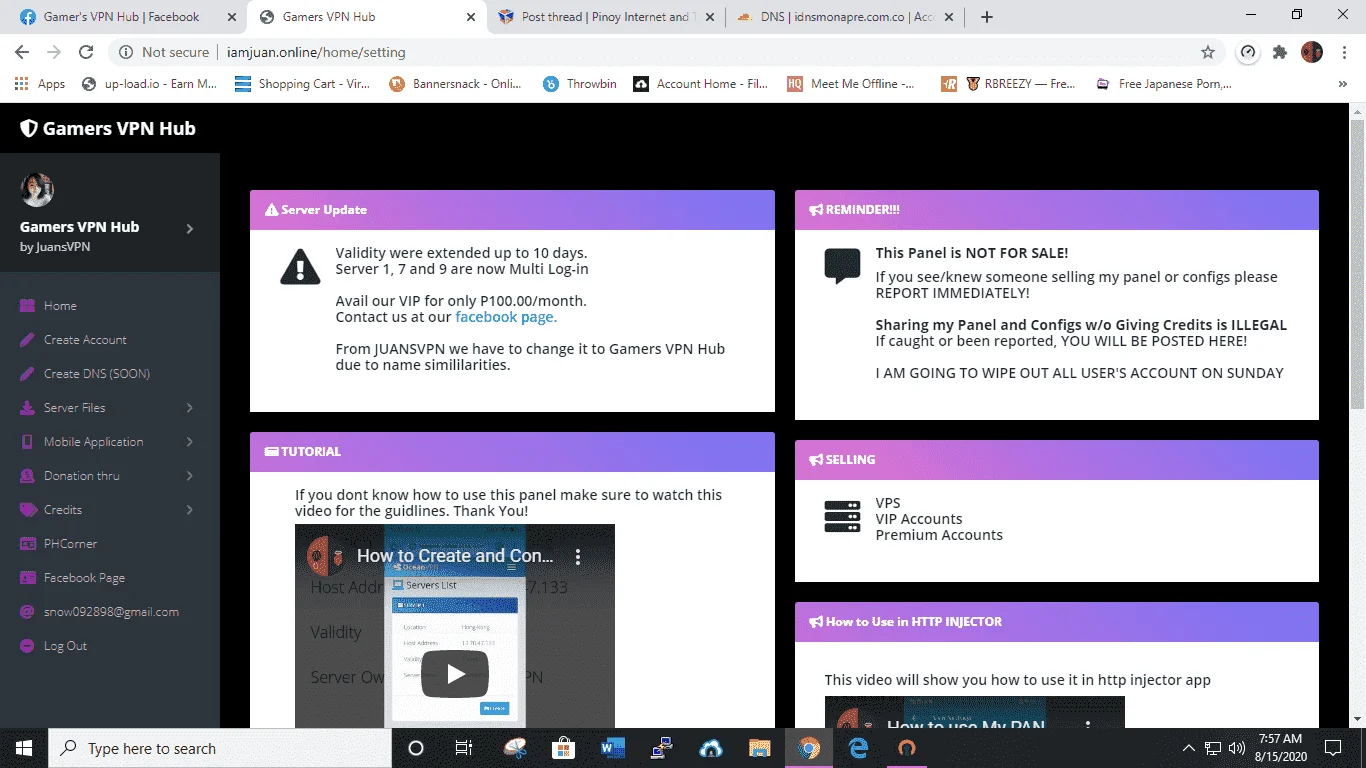Open Task View on the taskbar

[x=464, y=748]
